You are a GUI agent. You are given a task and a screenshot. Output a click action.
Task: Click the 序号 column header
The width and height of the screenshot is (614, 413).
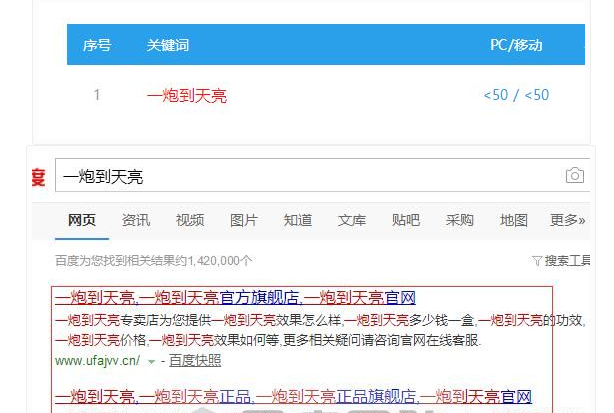(97, 45)
